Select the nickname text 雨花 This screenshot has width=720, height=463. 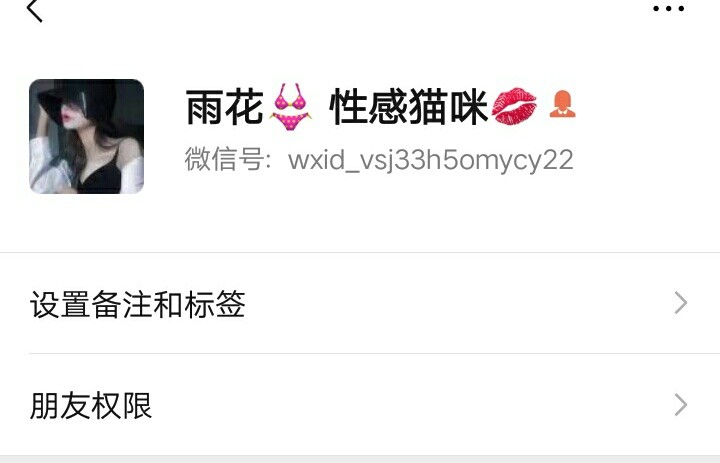coord(225,107)
